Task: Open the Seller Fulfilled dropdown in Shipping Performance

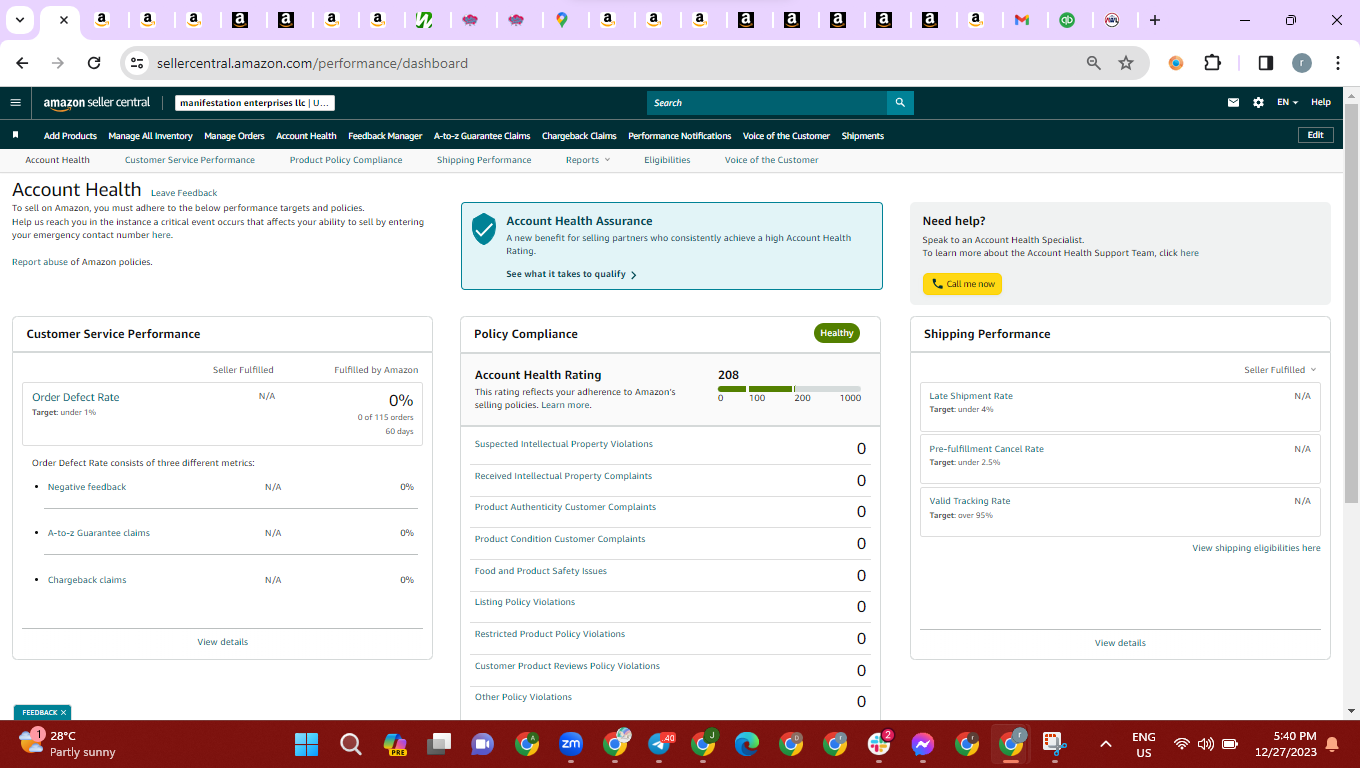Action: (x=1280, y=370)
